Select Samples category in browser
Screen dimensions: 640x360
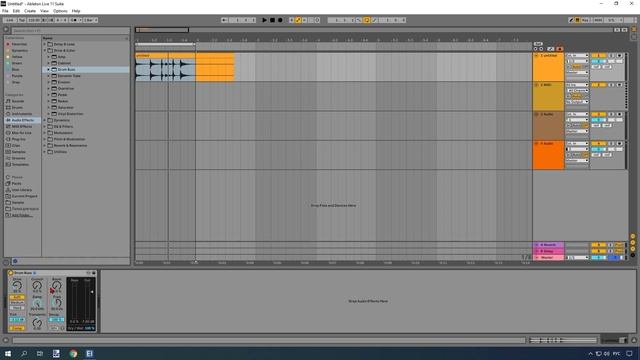pos(18,152)
